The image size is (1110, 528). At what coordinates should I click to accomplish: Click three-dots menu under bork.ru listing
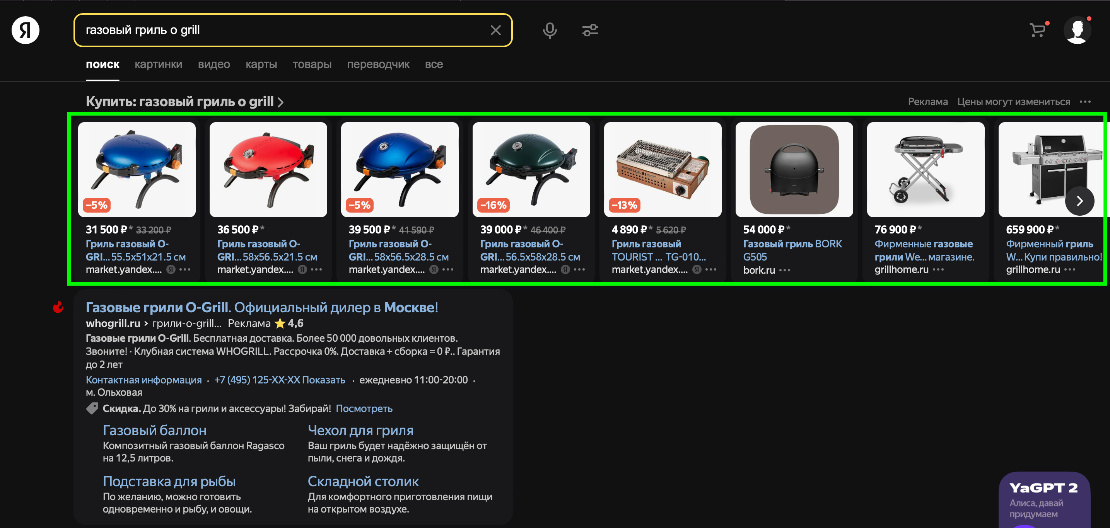tap(785, 270)
